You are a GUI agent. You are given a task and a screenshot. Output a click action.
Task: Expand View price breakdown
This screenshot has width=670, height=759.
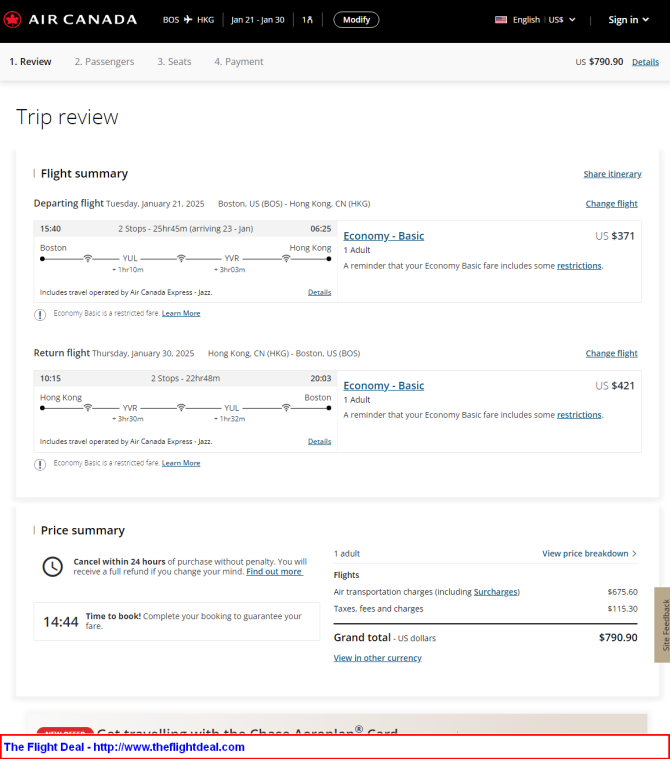pos(589,553)
